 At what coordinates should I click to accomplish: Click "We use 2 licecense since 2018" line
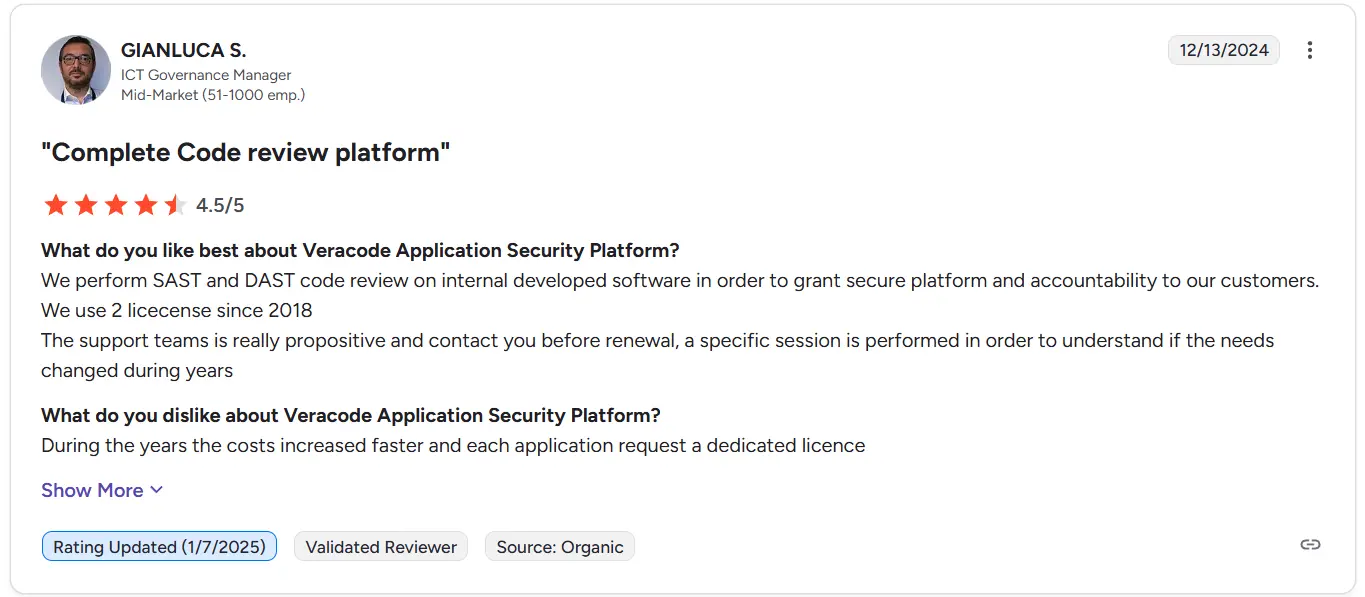(x=177, y=310)
